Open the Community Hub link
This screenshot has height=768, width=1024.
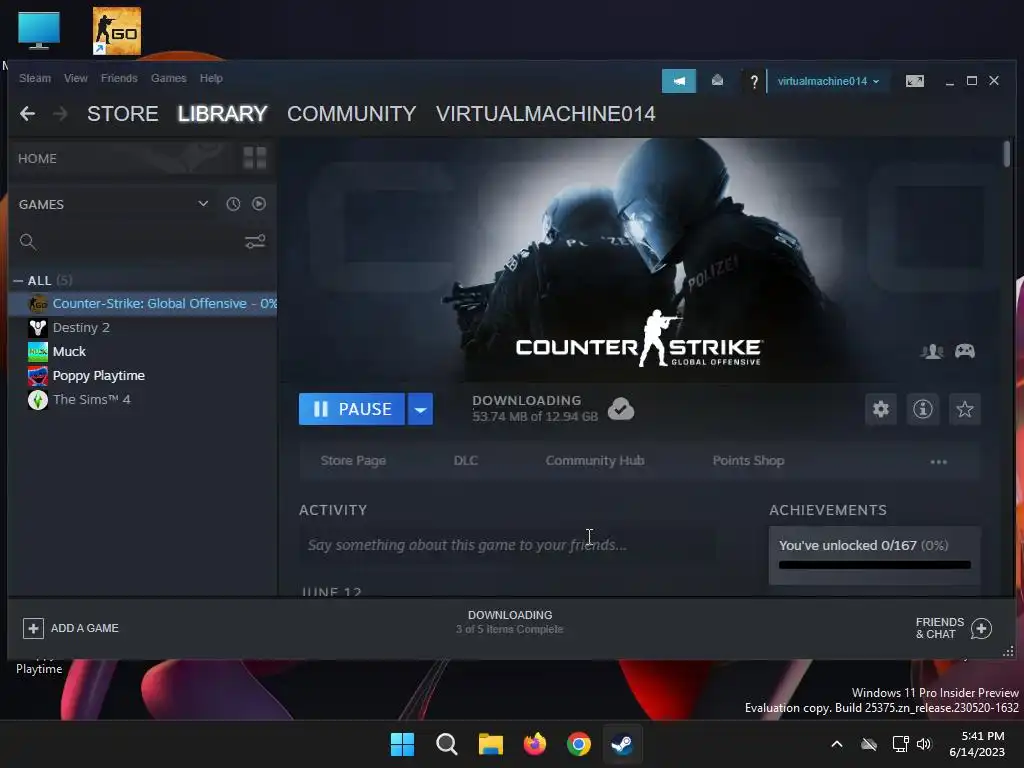click(595, 460)
